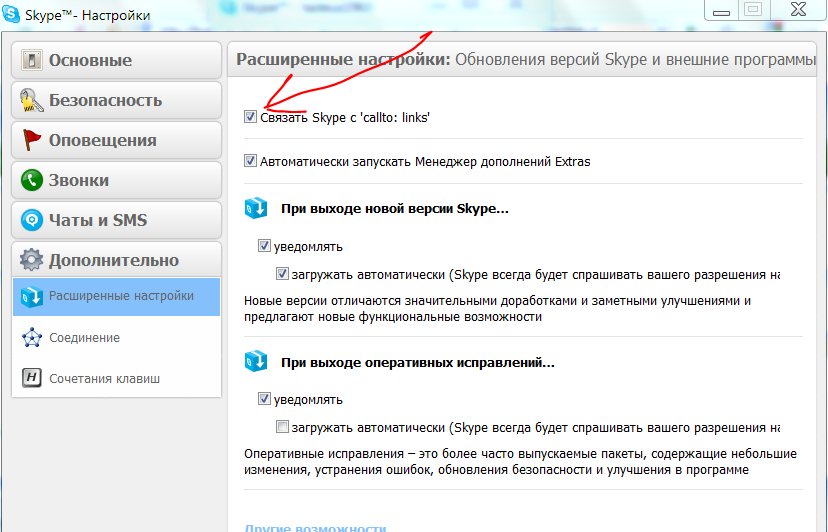
Task: Click the 'Расширенные настройки:' panel title
Action: 343,59
